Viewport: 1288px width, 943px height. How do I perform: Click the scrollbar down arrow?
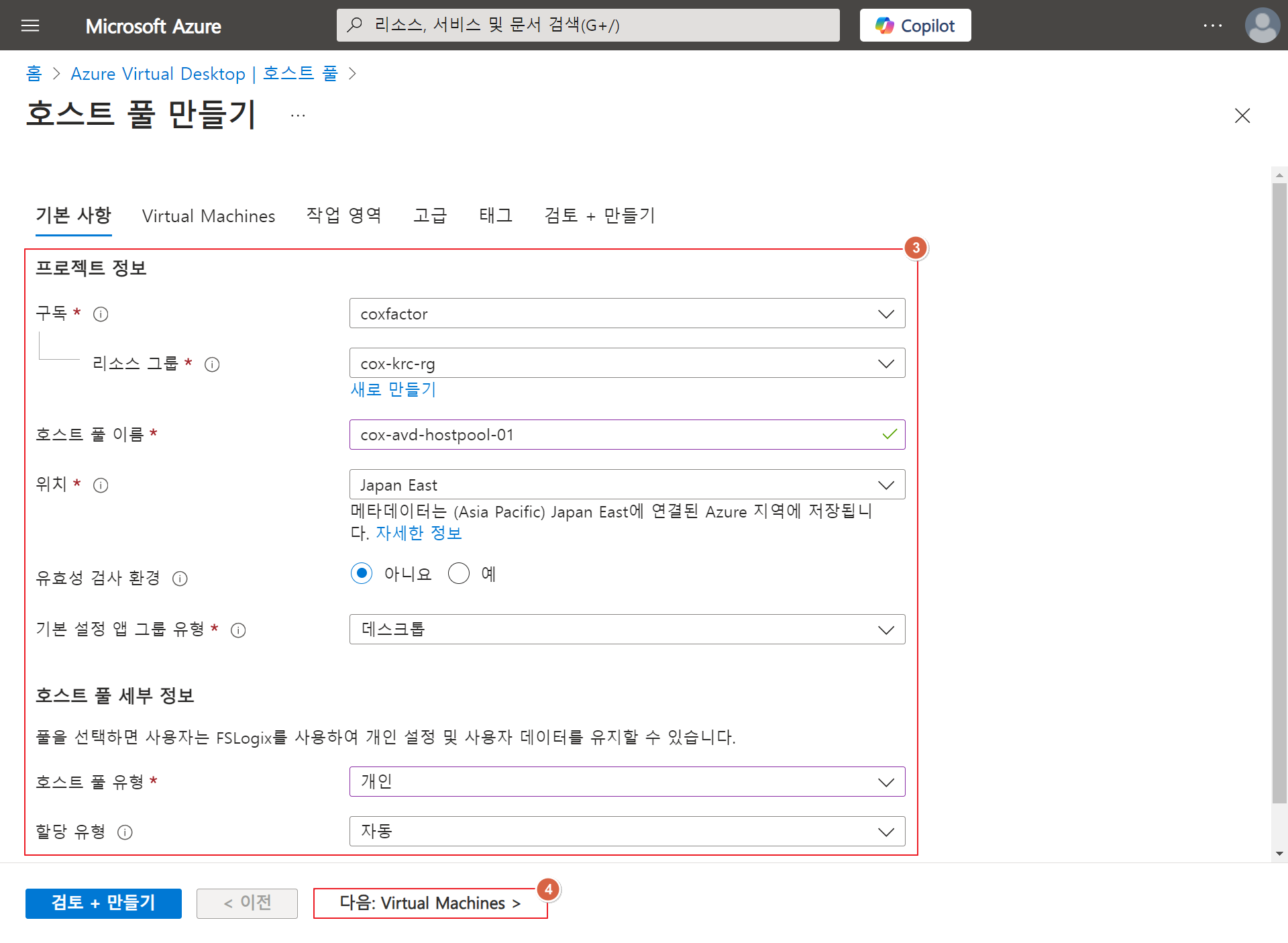tap(1279, 854)
